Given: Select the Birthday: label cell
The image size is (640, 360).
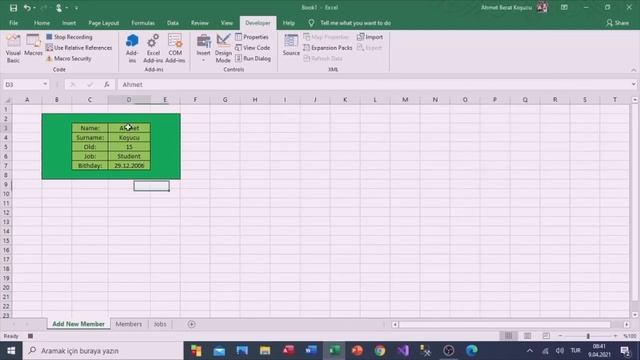Looking at the screenshot, I should coord(90,166).
